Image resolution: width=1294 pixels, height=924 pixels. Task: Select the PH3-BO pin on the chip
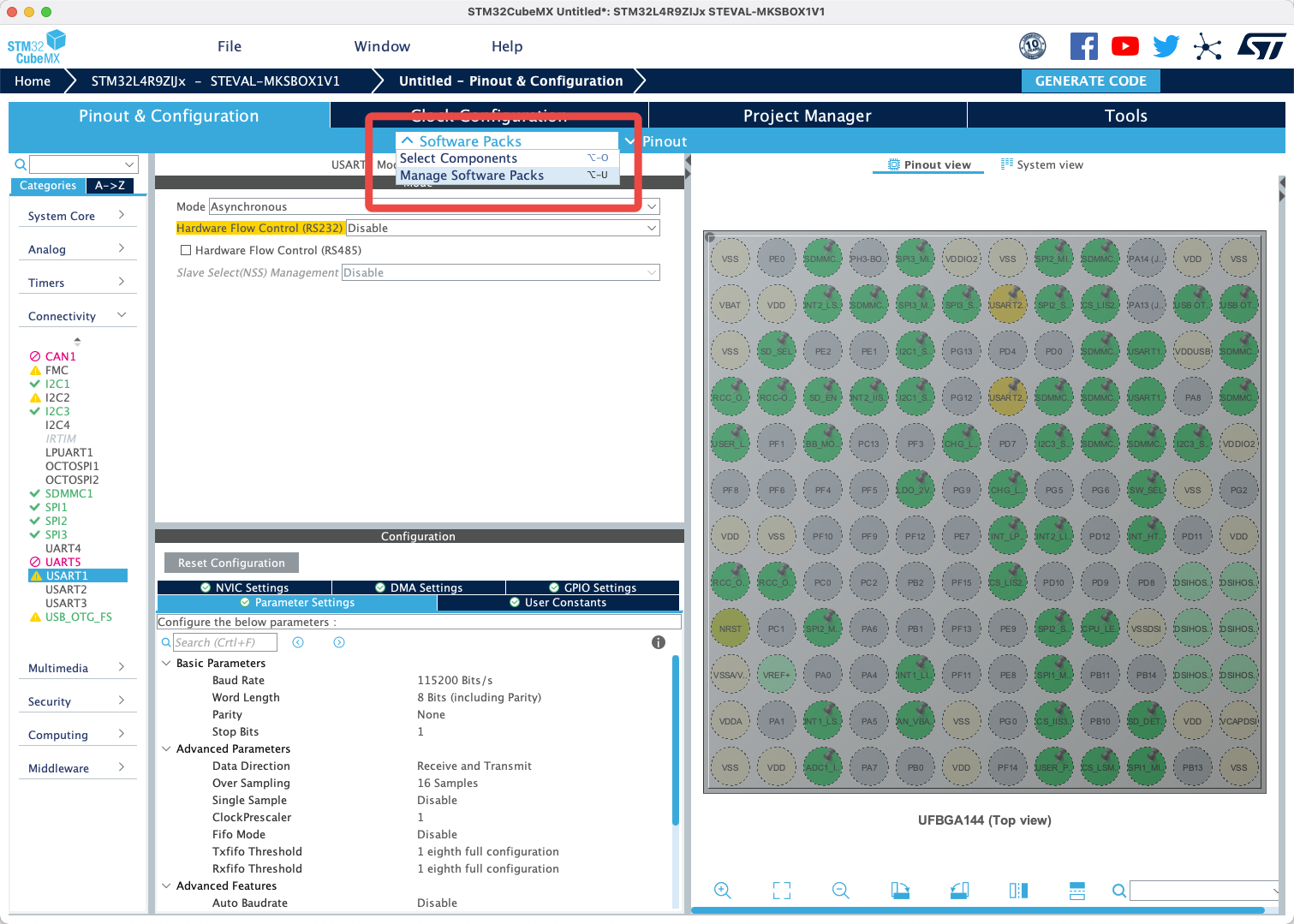coord(868,259)
